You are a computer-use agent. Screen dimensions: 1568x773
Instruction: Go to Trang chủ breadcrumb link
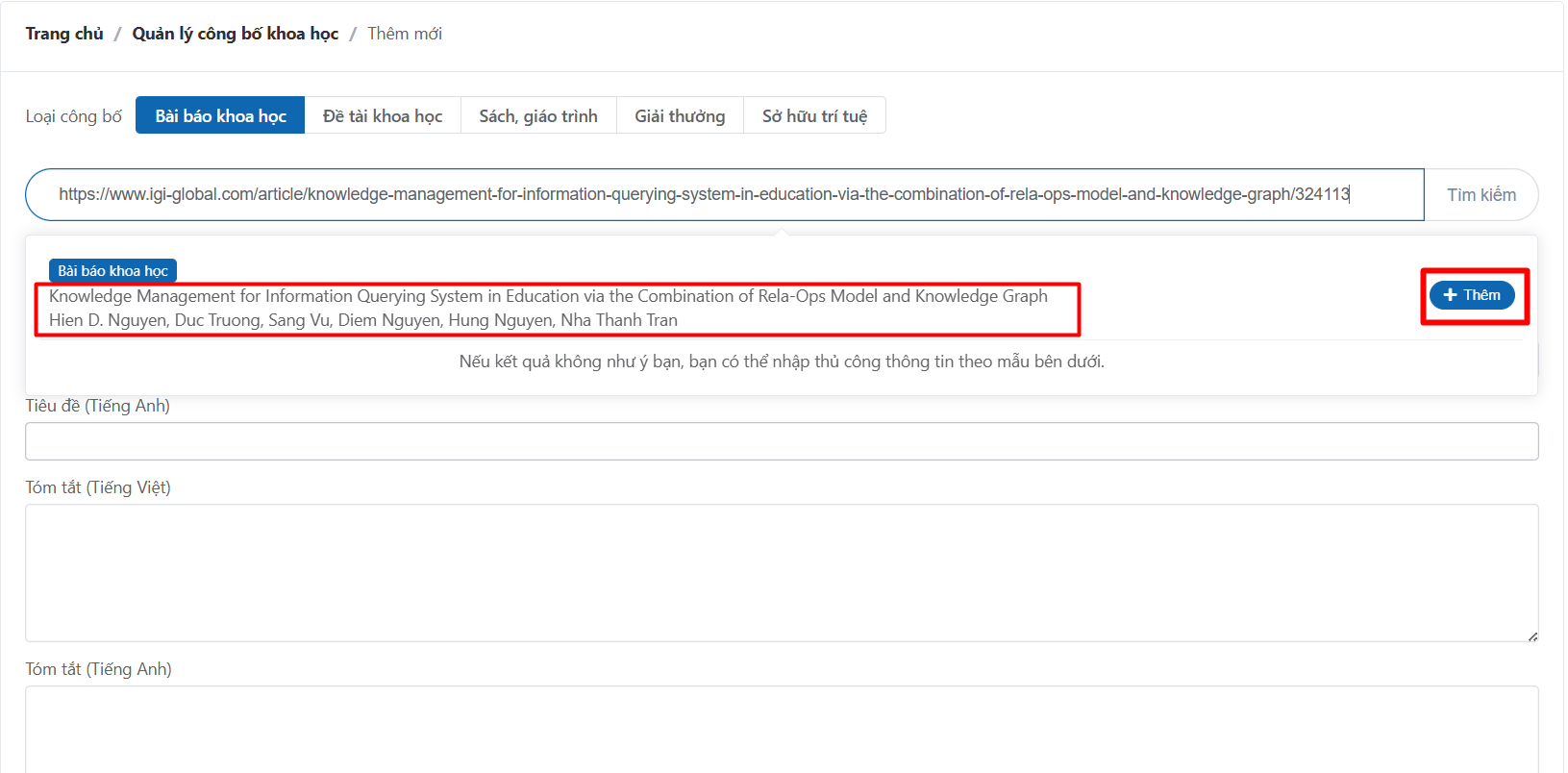pos(64,34)
